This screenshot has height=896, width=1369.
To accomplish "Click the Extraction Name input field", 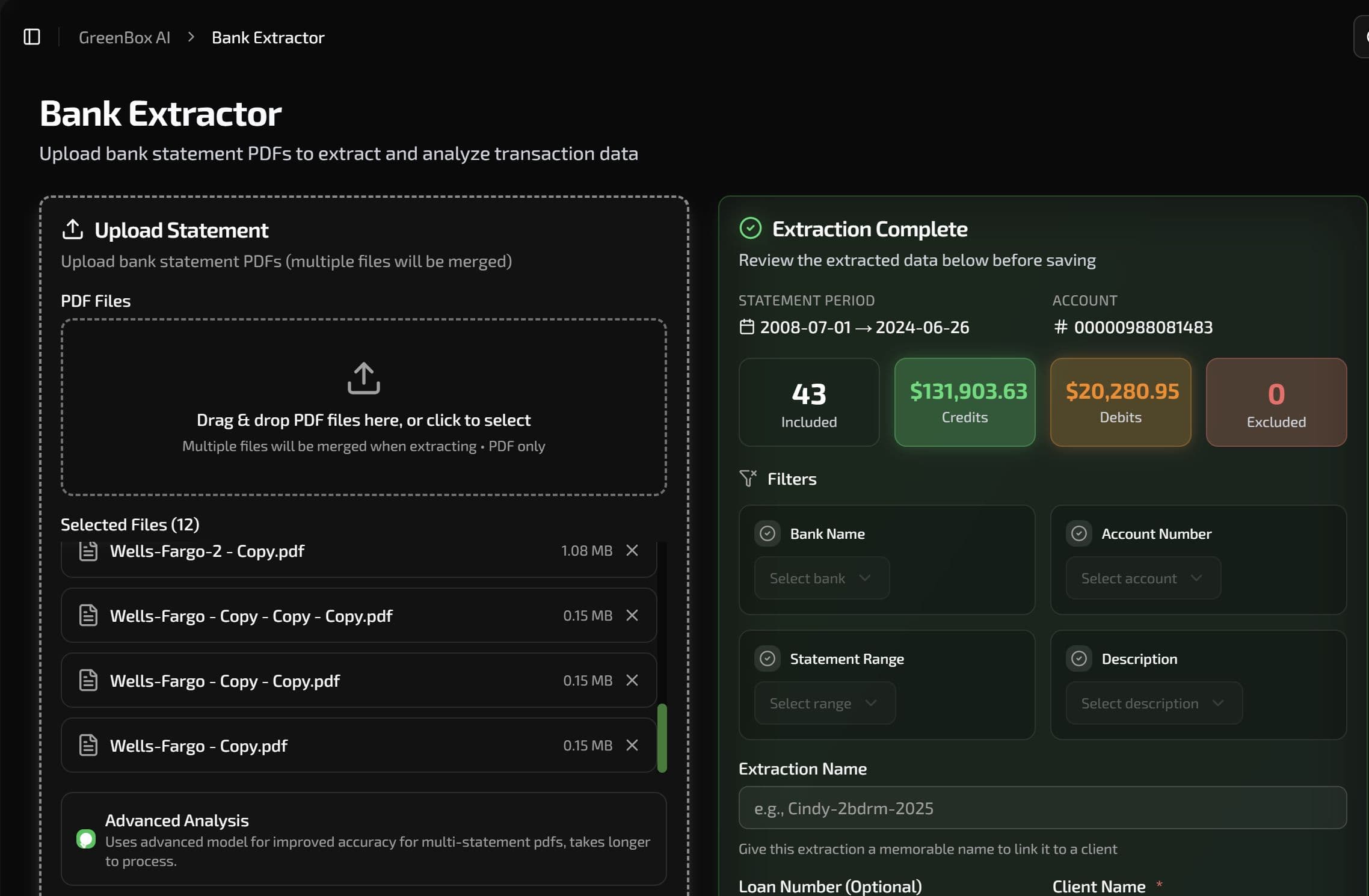I will pos(1042,808).
